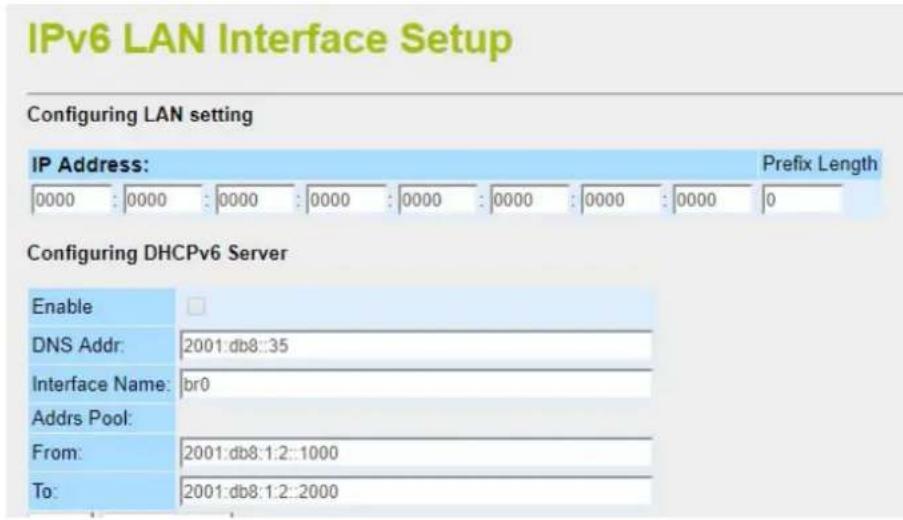Click the seventh IP Address hextet field
This screenshot has width=903, height=520.
tap(621, 200)
